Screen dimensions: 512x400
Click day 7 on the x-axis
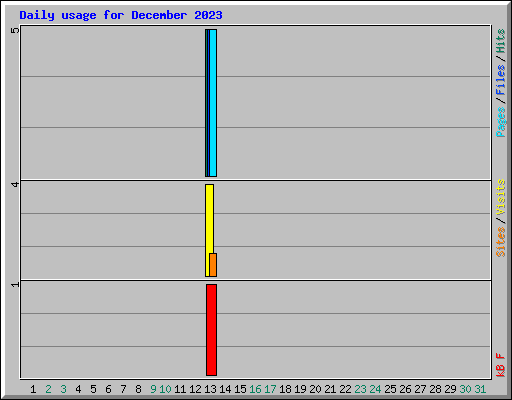click(123, 389)
